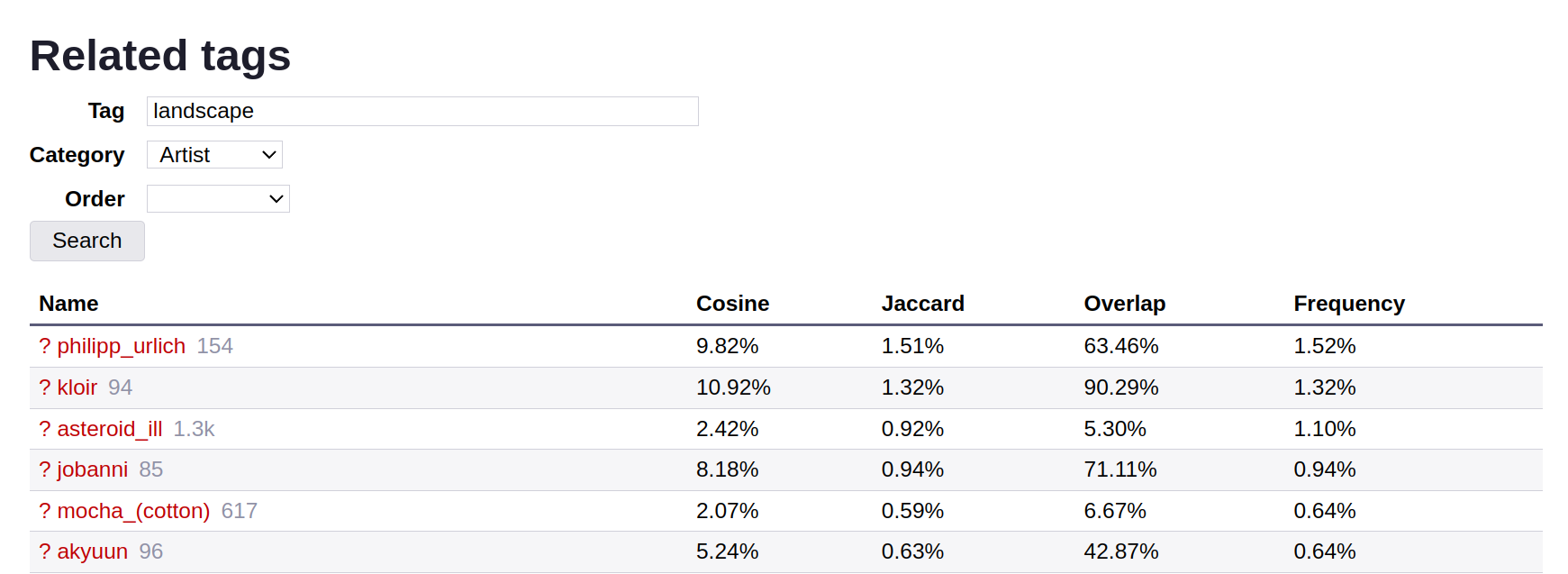This screenshot has width=1568, height=574.
Task: Open the question mark link beside jobanni
Action: [x=45, y=469]
